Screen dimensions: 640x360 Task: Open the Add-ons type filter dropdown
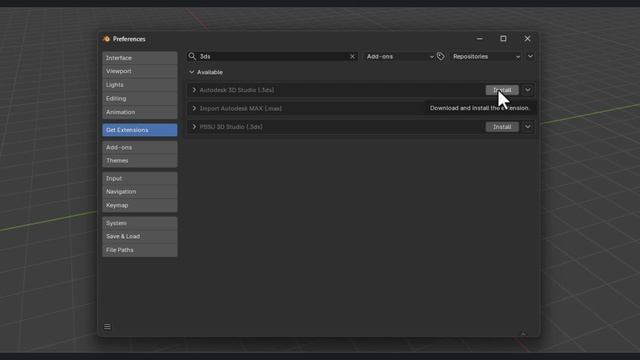click(399, 56)
